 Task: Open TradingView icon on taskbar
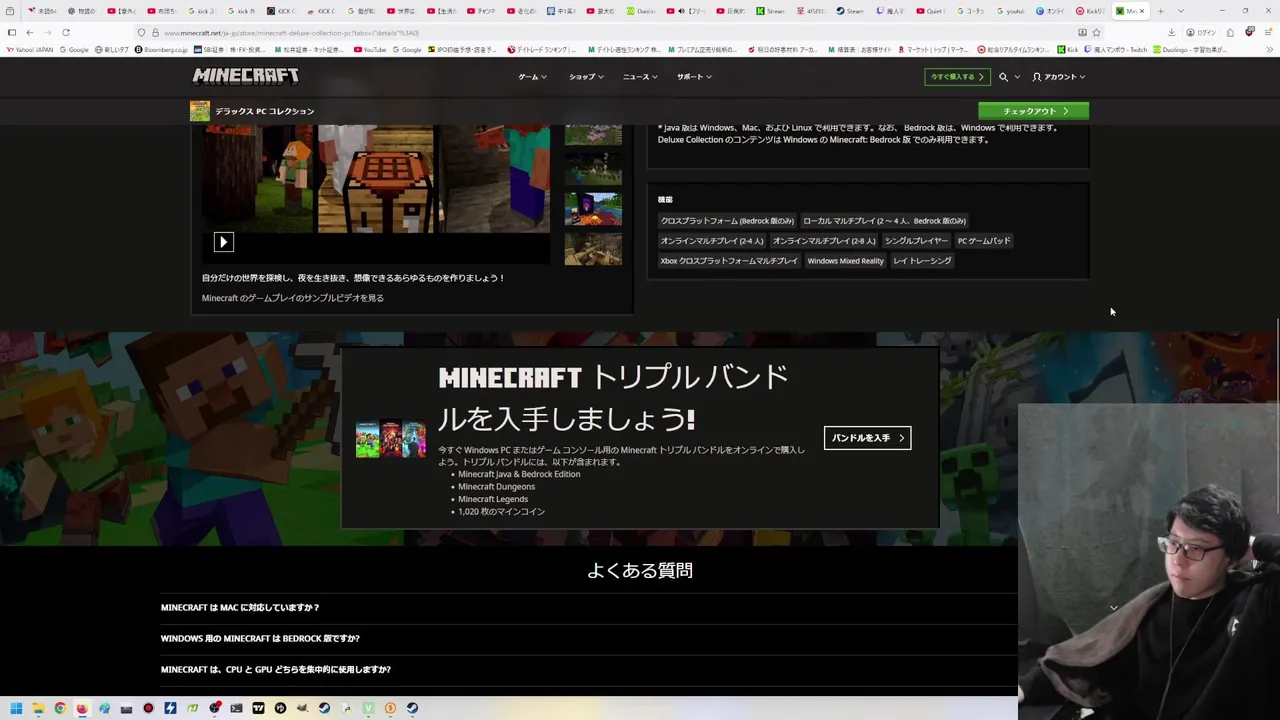pos(258,708)
